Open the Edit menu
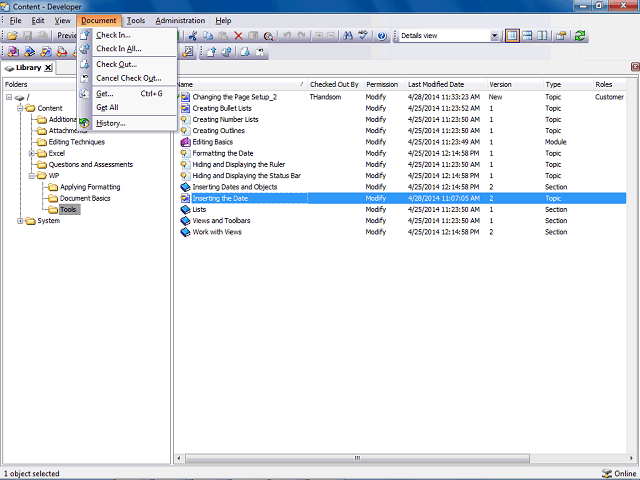 coord(38,20)
